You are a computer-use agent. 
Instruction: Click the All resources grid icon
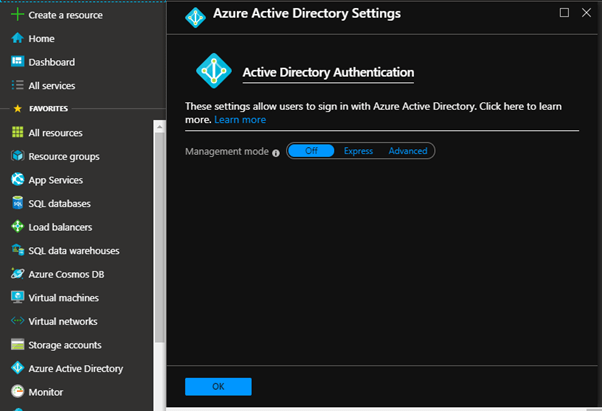point(17,132)
